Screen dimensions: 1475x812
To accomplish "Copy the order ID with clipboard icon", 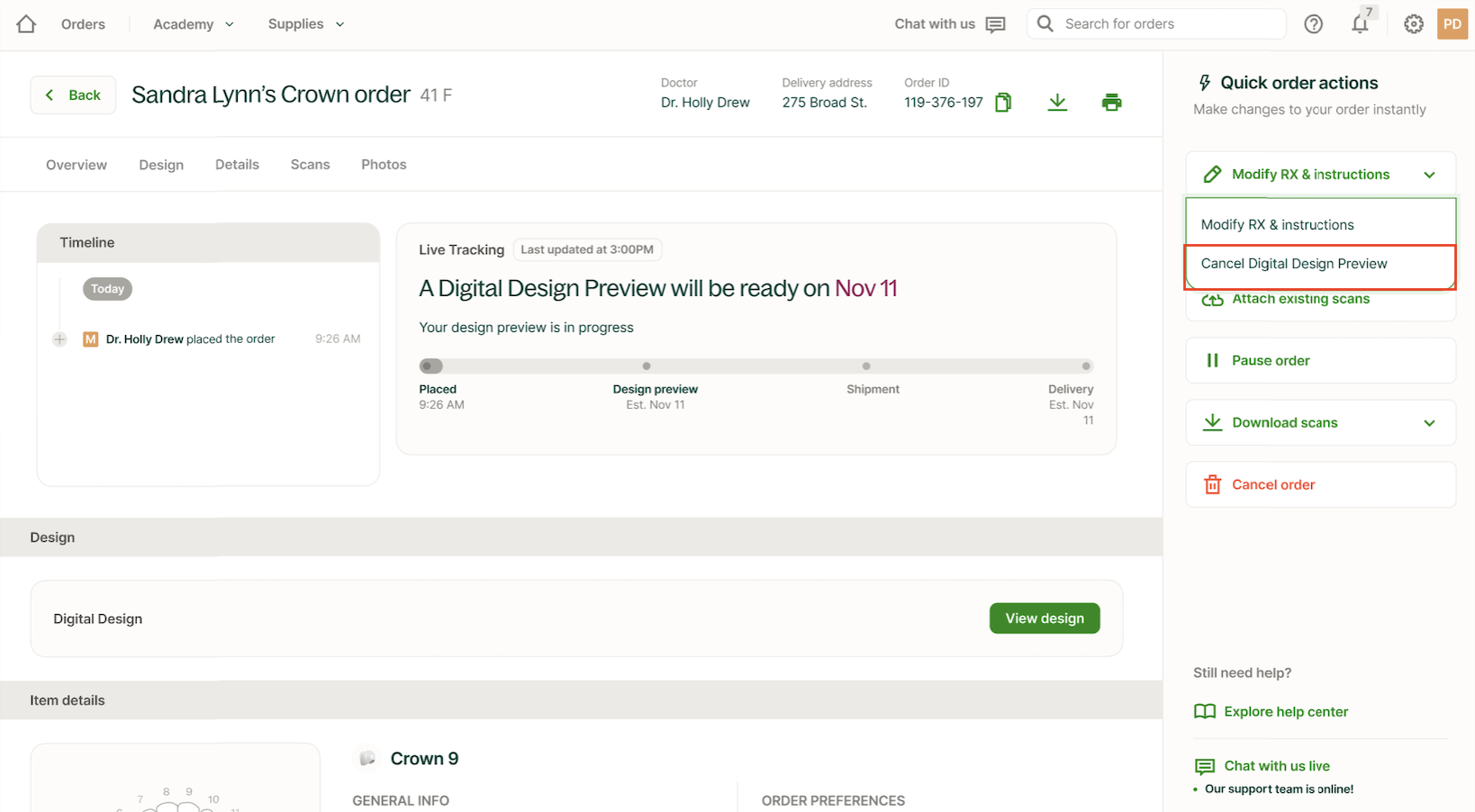I will 1003,103.
